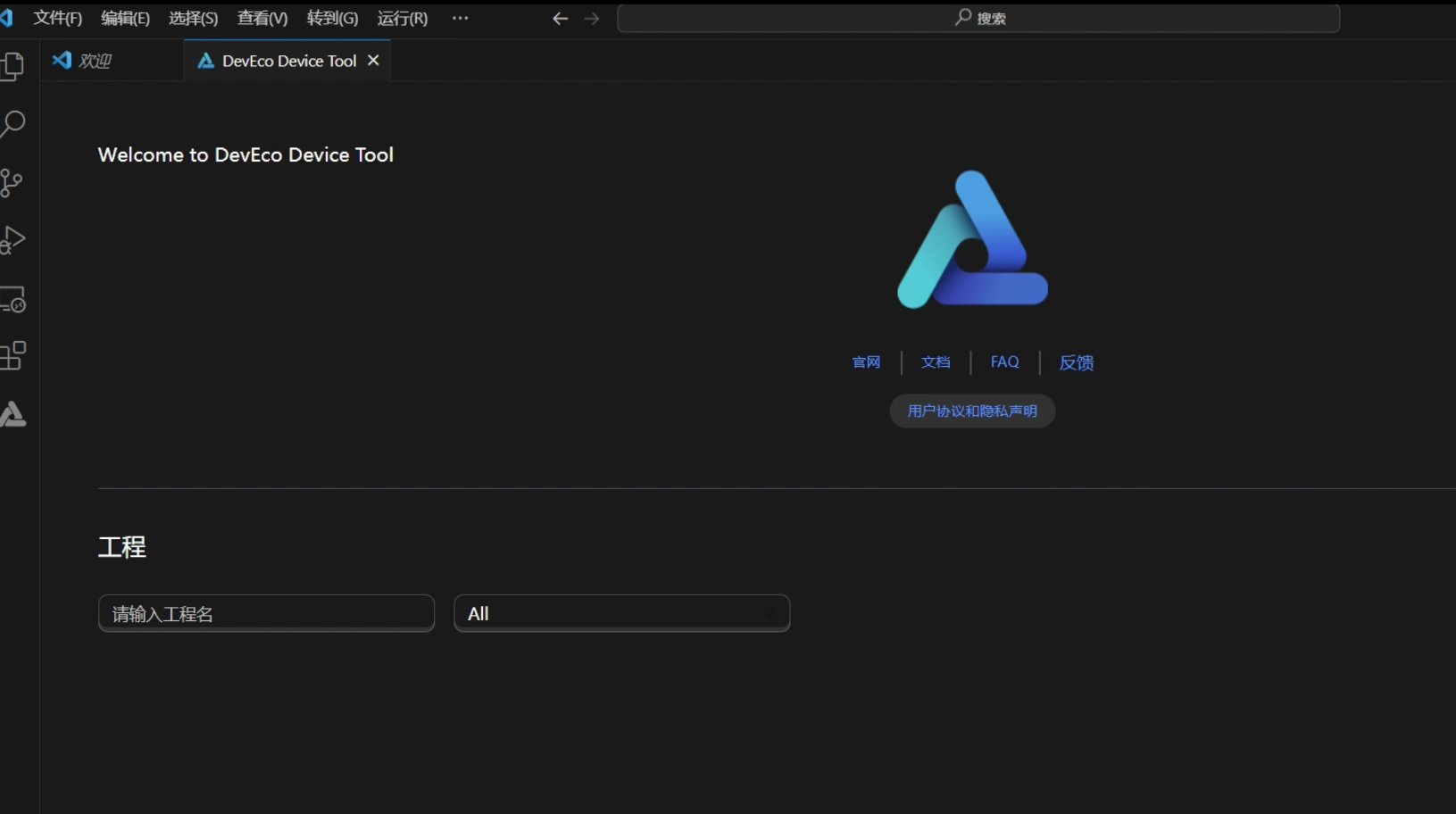Click the 搜索 command center box

click(978, 18)
